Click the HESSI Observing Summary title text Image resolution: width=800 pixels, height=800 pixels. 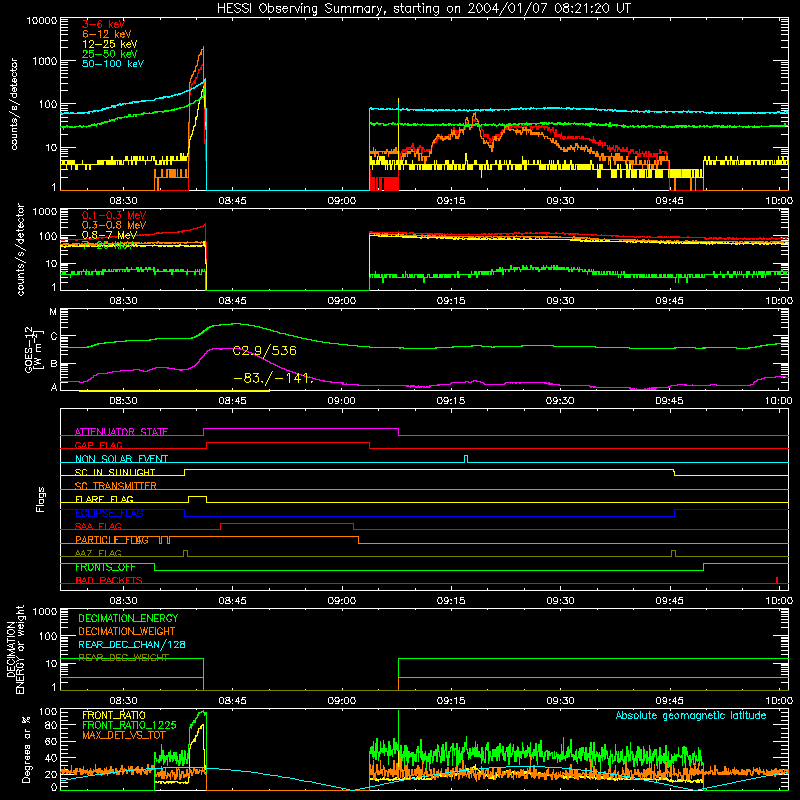[424, 9]
